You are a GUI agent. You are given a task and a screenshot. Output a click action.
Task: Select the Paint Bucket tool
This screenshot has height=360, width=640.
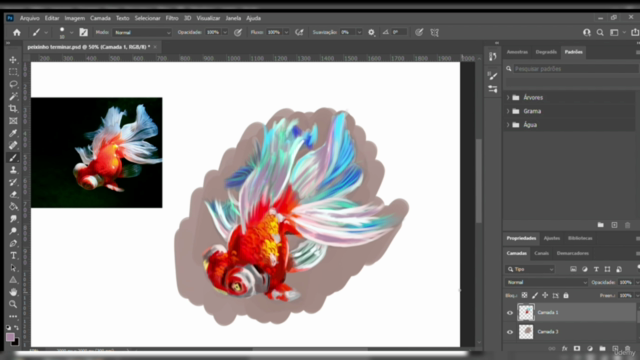coord(13,207)
